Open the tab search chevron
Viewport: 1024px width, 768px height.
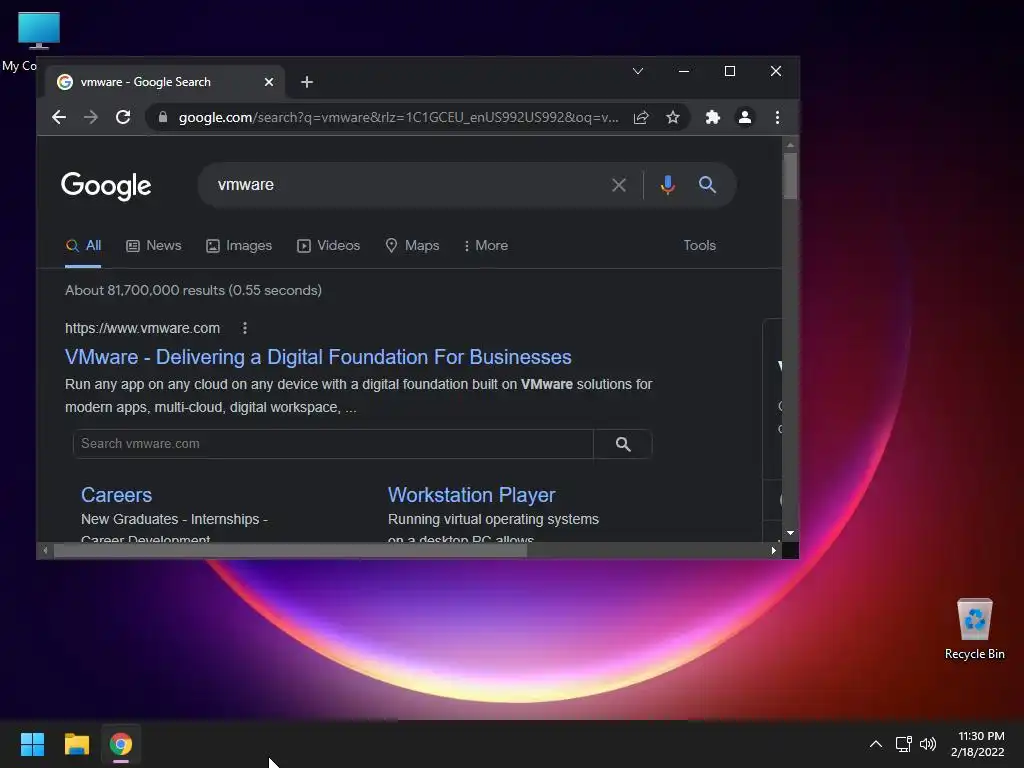pyautogui.click(x=638, y=71)
